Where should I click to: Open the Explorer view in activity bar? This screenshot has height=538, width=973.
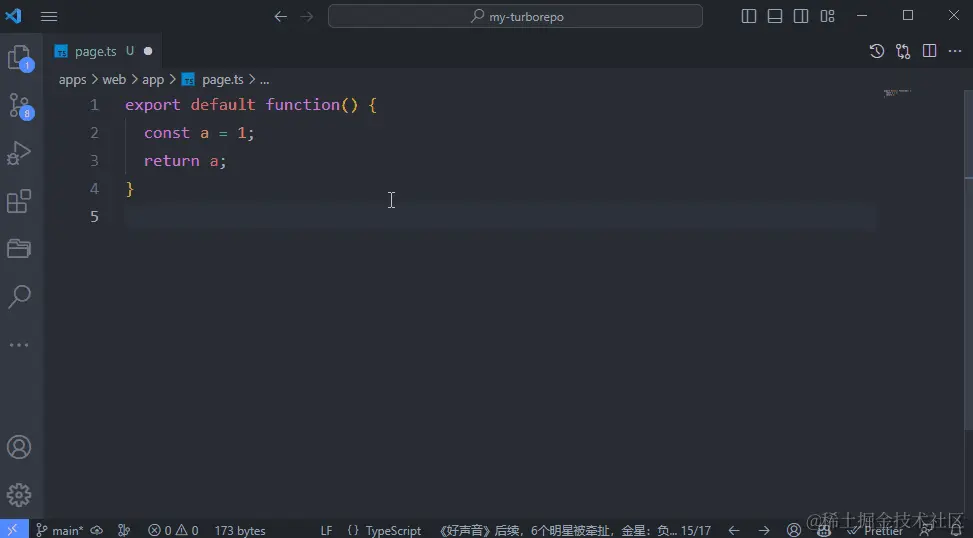click(x=19, y=58)
